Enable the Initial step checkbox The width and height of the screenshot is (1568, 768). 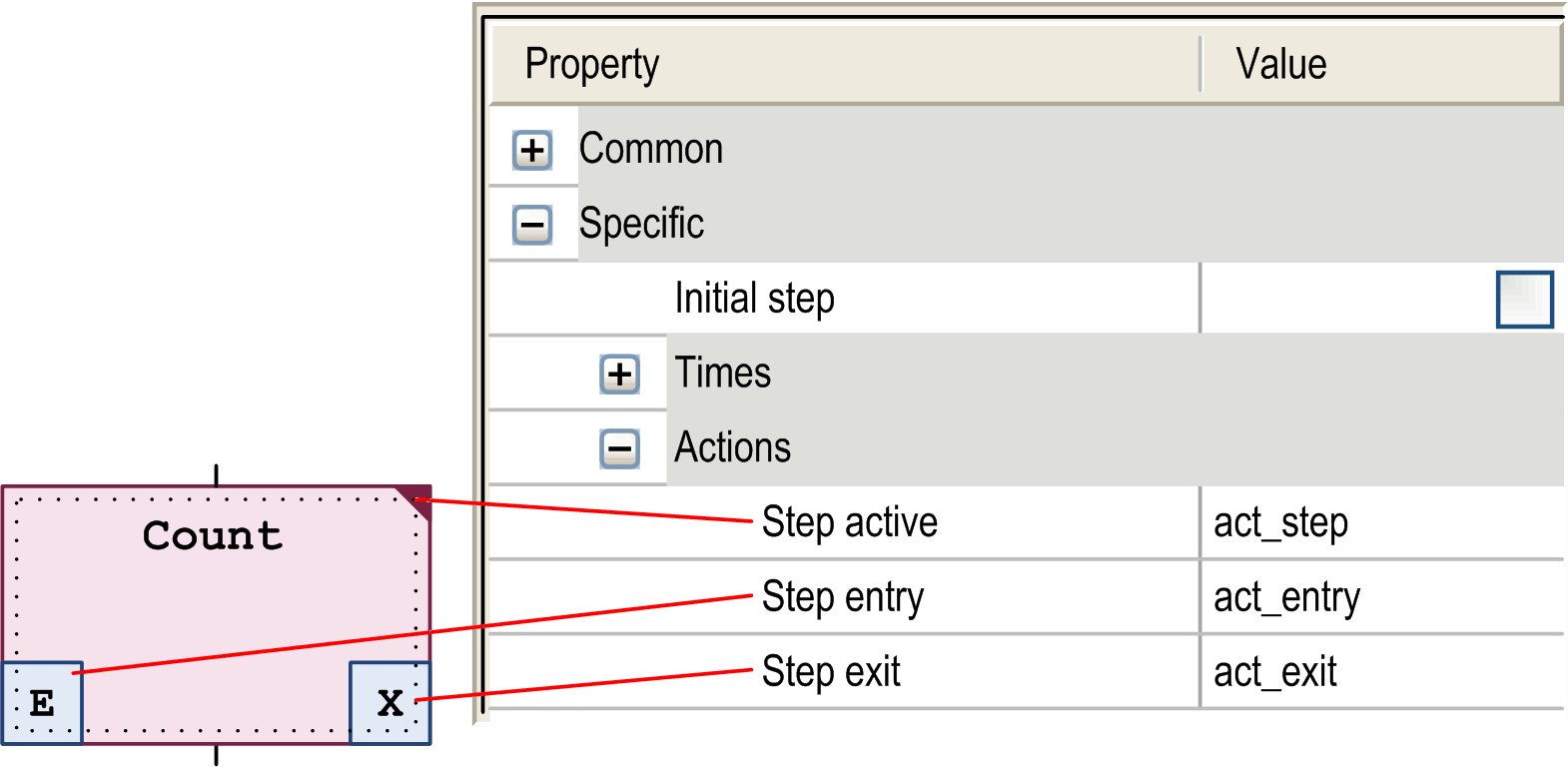[x=1525, y=299]
